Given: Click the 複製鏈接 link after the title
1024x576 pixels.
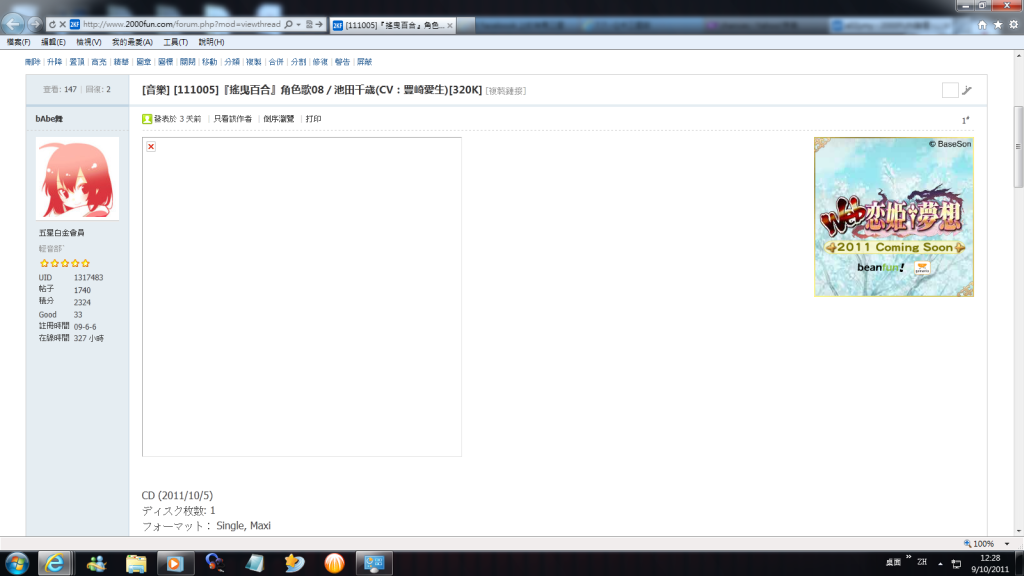Looking at the screenshot, I should tap(506, 91).
